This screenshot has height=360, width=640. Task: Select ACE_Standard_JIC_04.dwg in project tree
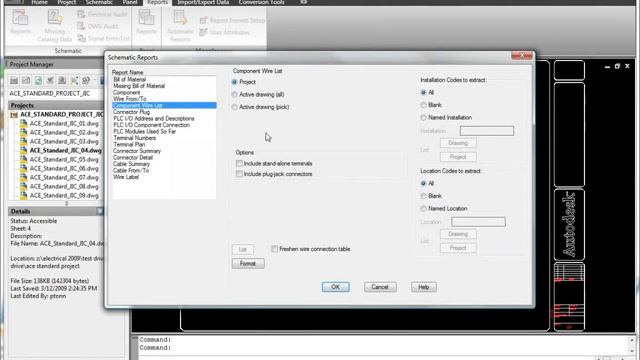[x=65, y=151]
